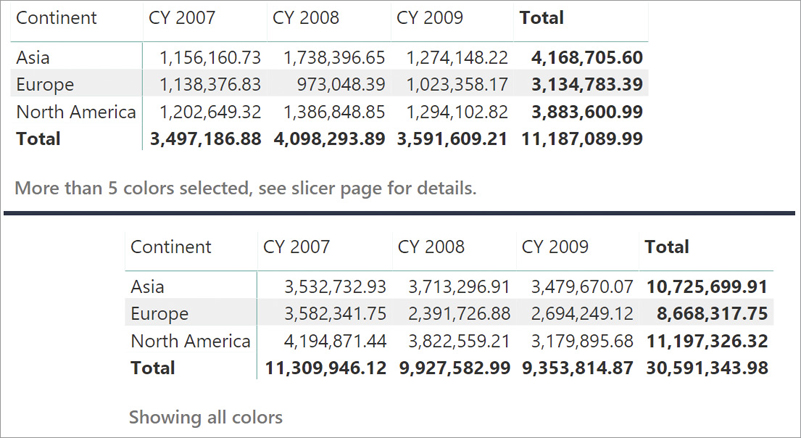Click the value 2,694,249.12

click(582, 313)
